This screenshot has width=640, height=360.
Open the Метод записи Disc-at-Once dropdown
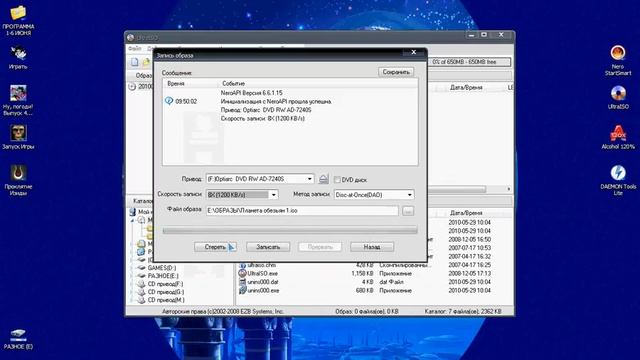(x=409, y=195)
